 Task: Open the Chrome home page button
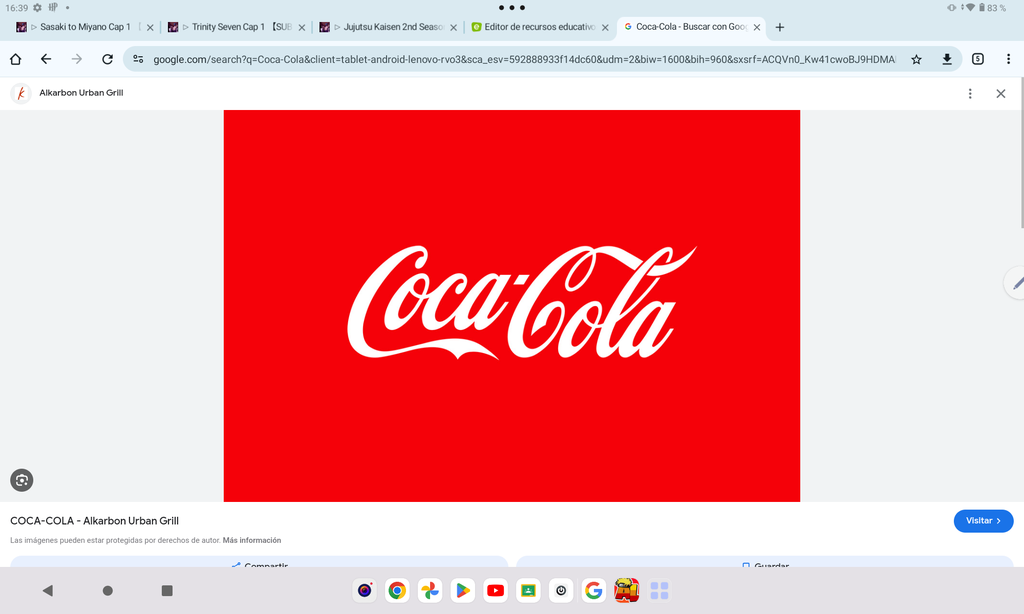pyautogui.click(x=16, y=59)
